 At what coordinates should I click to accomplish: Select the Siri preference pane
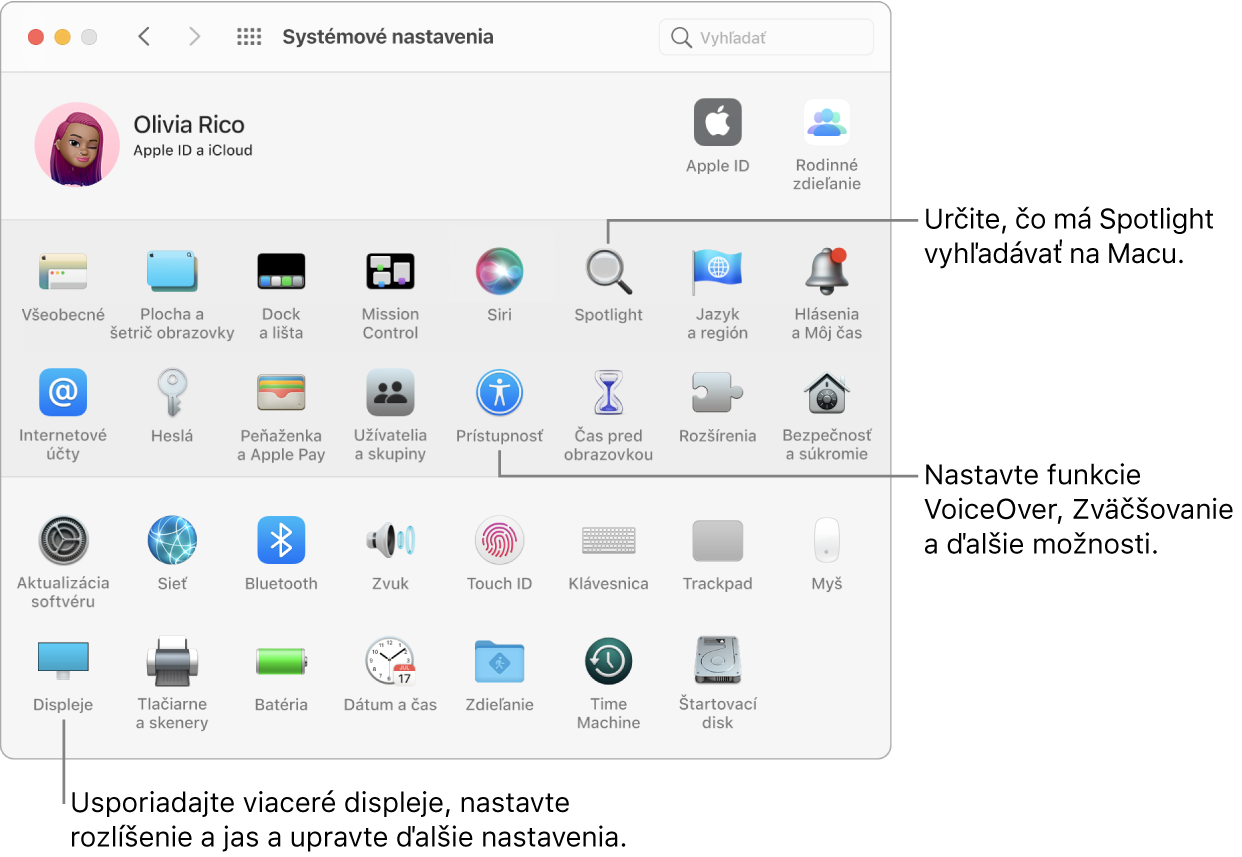[x=499, y=271]
